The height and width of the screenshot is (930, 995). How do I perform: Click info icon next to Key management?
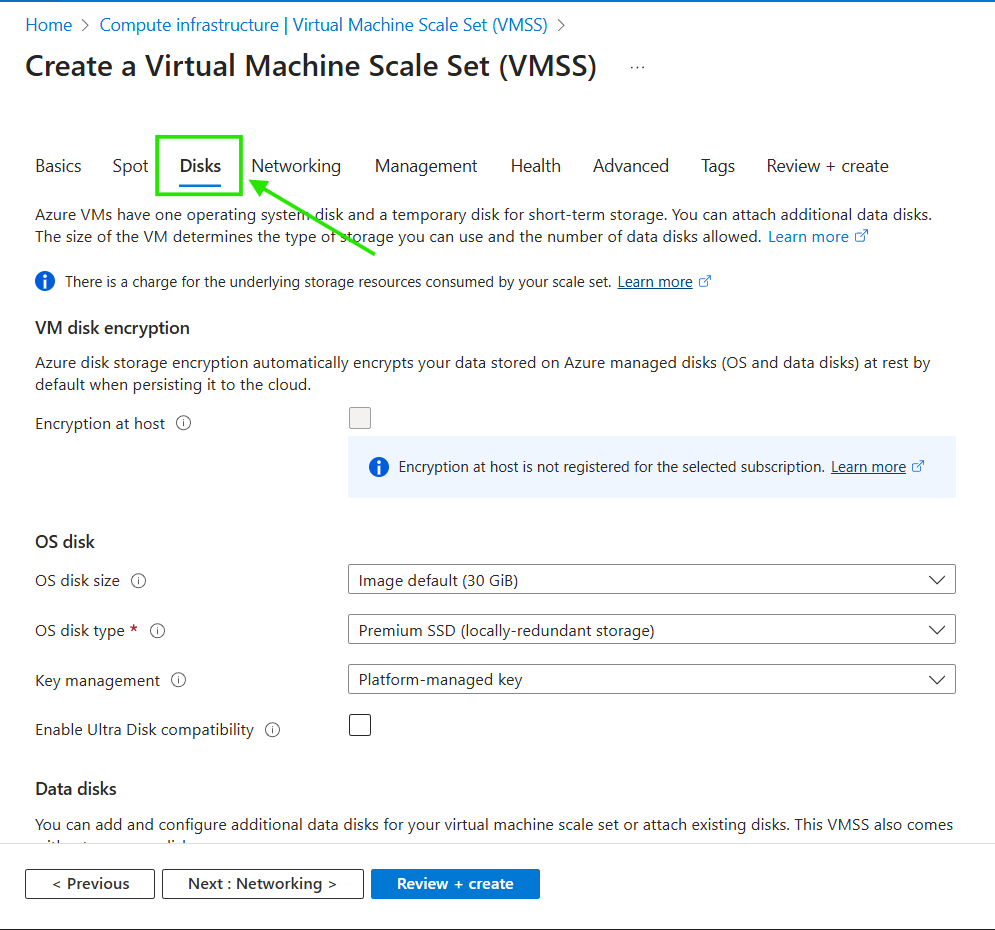coord(178,680)
